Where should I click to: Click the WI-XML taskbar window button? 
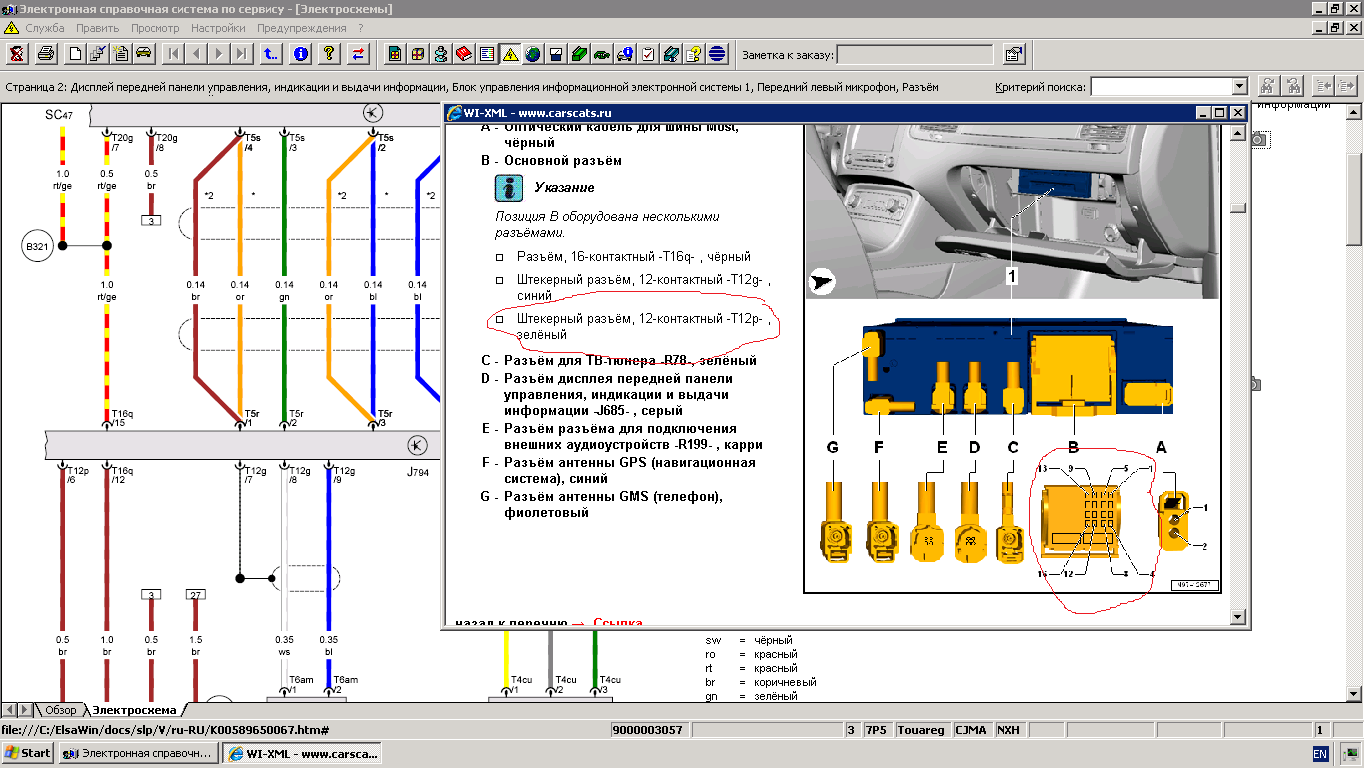click(x=301, y=753)
